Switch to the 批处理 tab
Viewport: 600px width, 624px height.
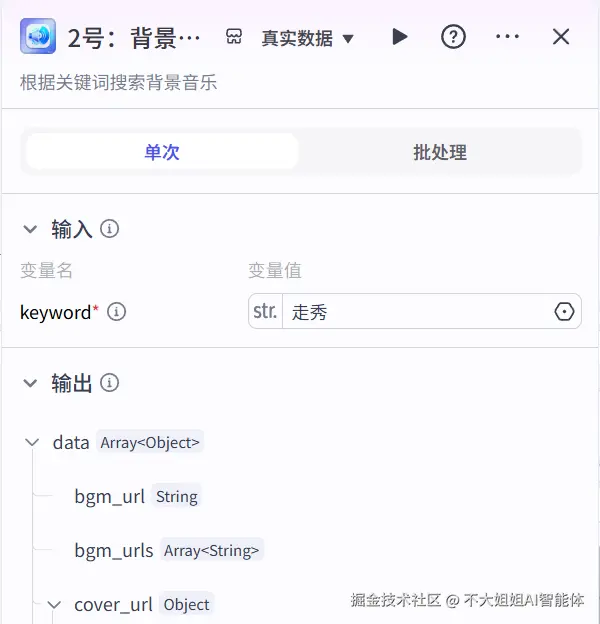coord(440,152)
